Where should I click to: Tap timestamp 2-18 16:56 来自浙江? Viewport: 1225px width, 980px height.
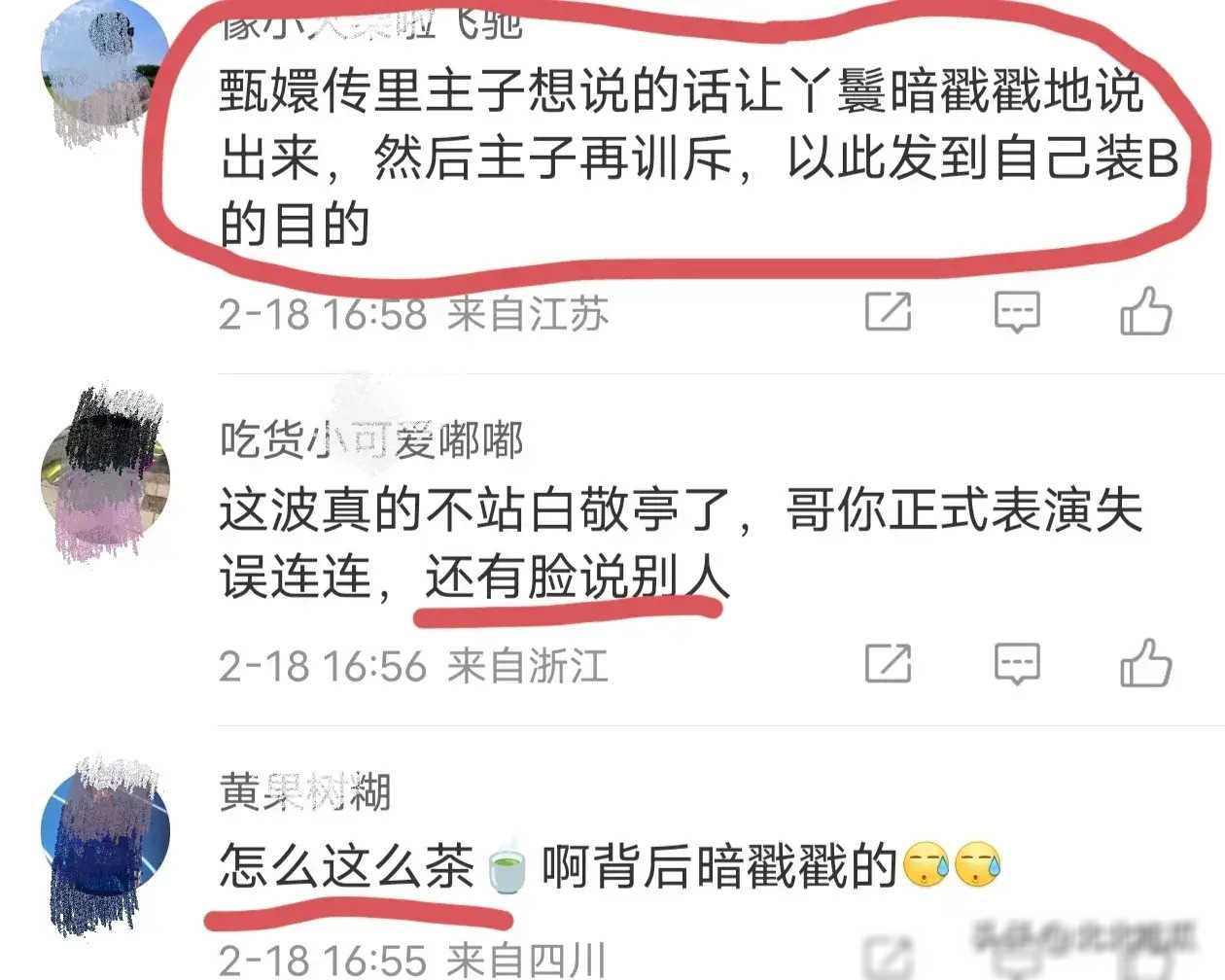(x=414, y=666)
